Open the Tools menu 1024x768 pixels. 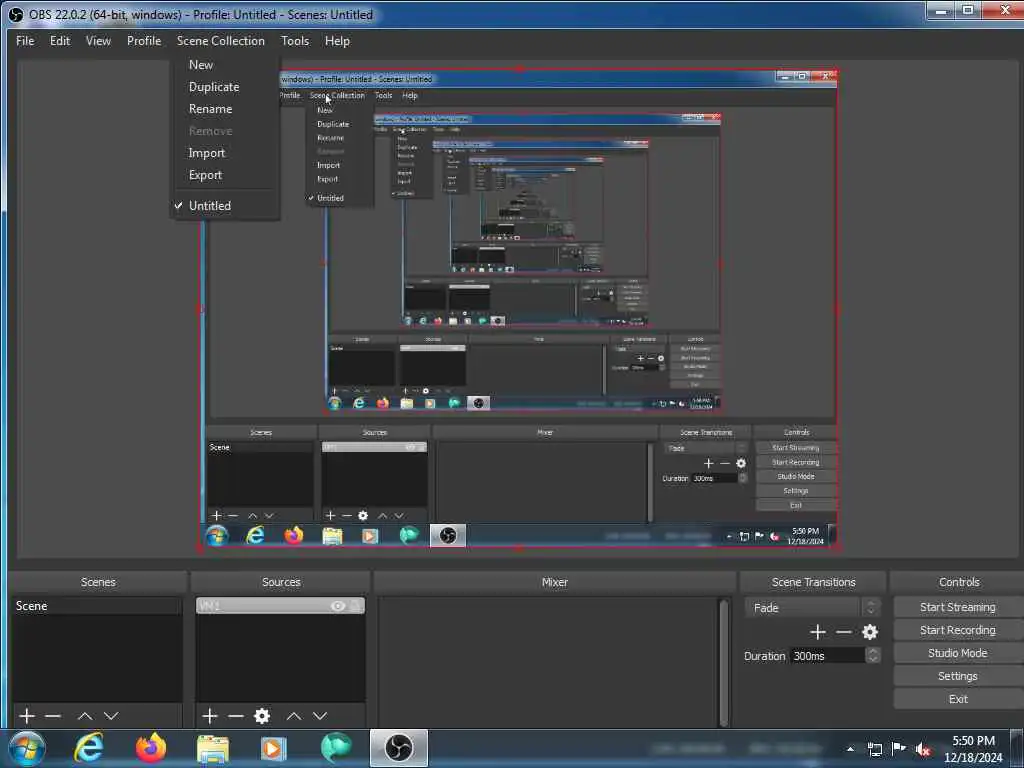tap(295, 40)
